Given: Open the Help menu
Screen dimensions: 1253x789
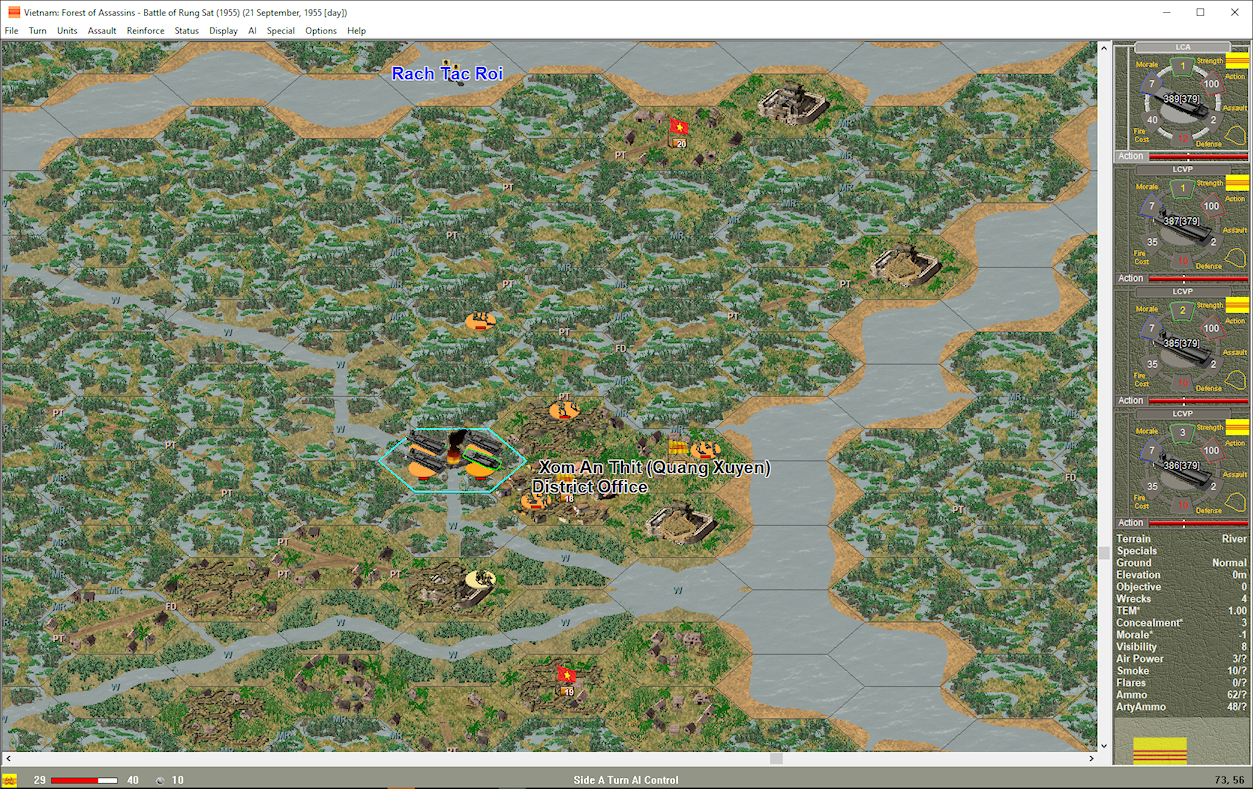Looking at the screenshot, I should [357, 31].
